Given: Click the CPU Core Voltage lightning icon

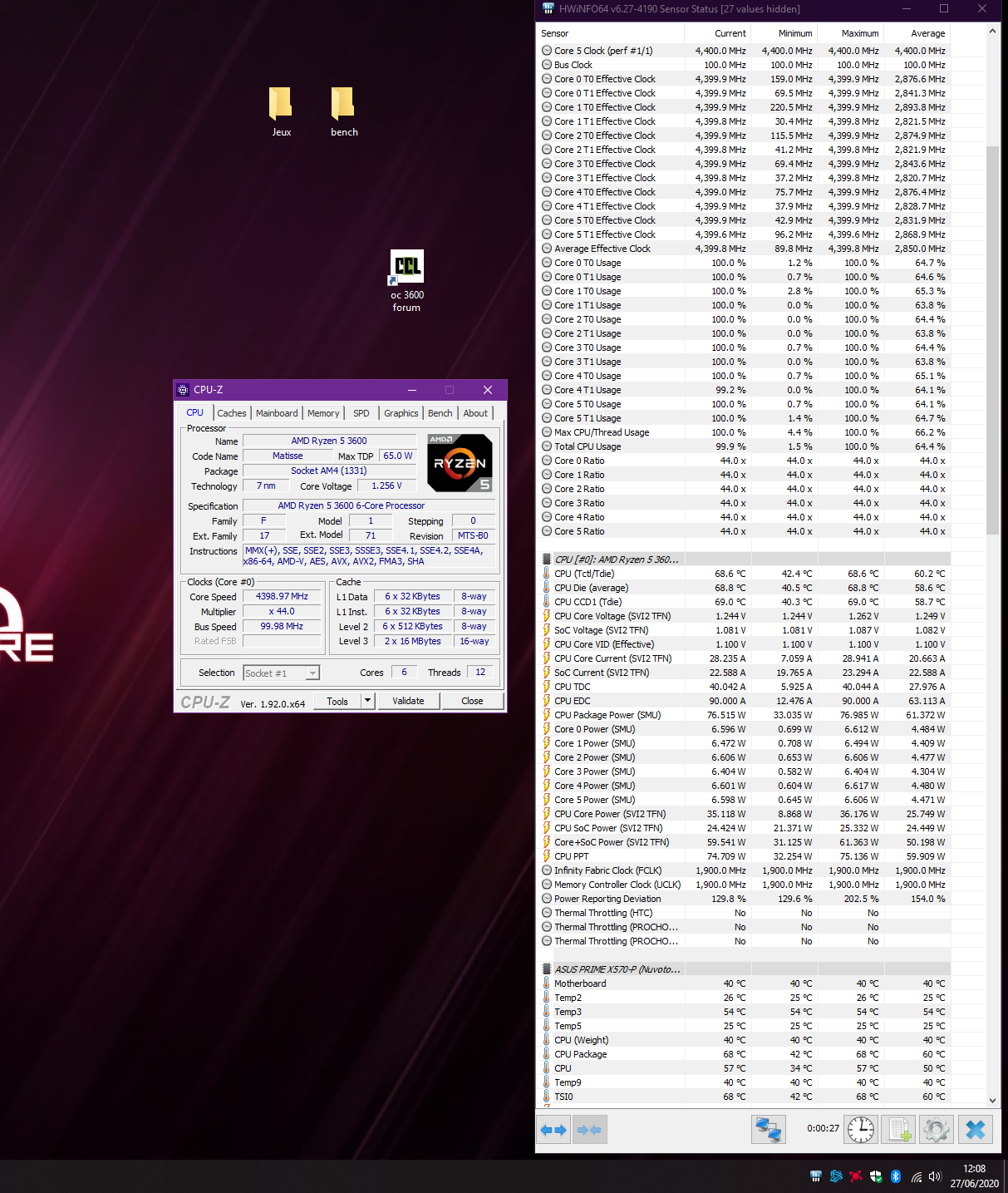Looking at the screenshot, I should (x=546, y=616).
